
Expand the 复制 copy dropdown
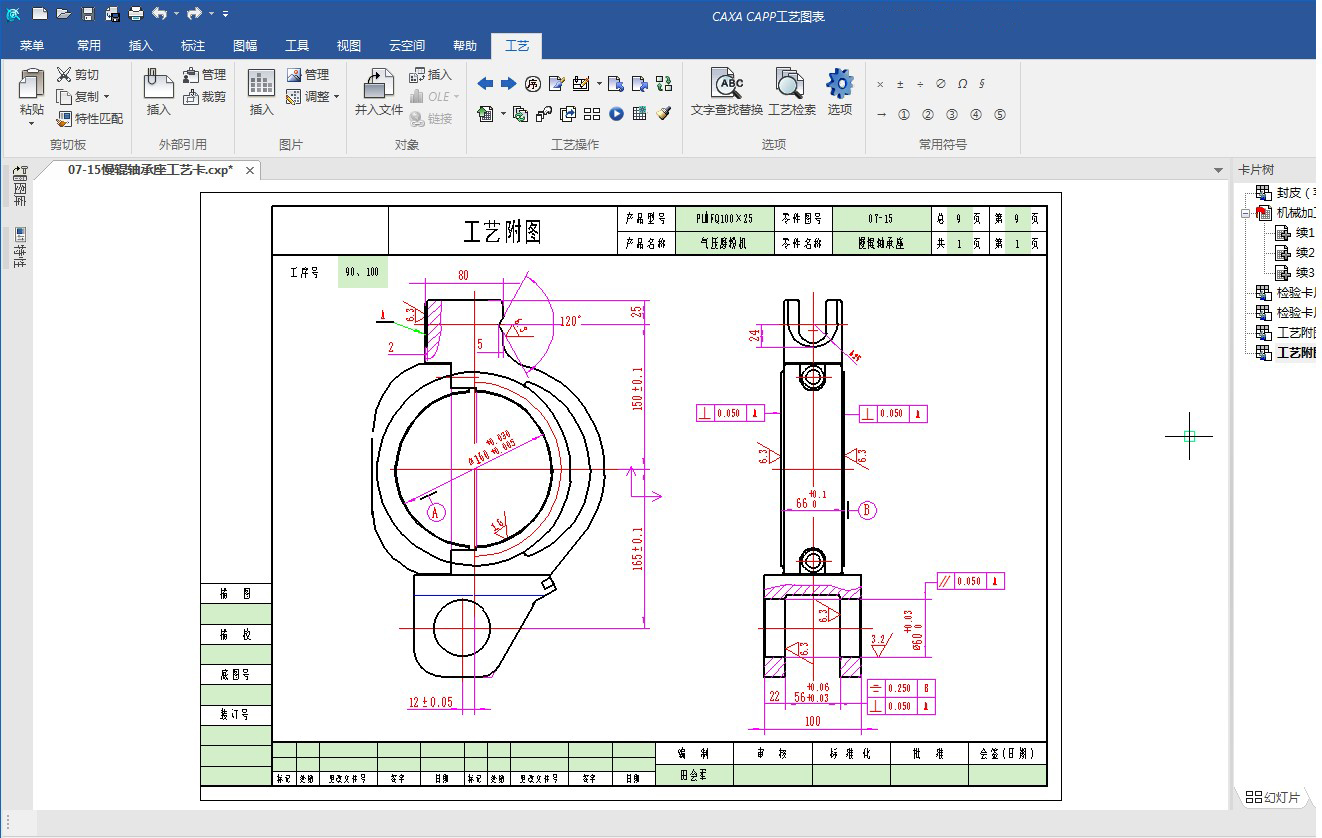[x=107, y=97]
